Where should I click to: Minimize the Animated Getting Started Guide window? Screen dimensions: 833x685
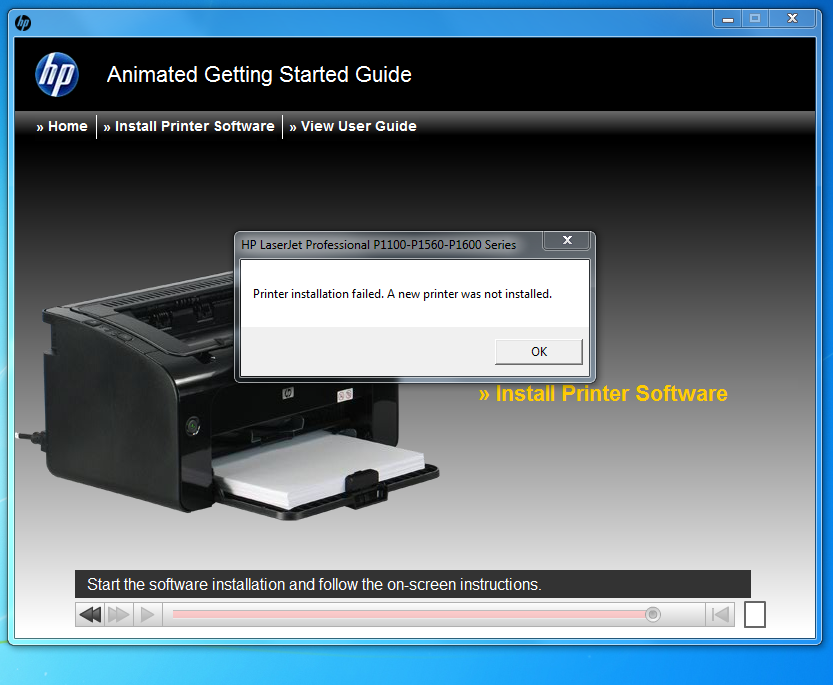click(728, 19)
